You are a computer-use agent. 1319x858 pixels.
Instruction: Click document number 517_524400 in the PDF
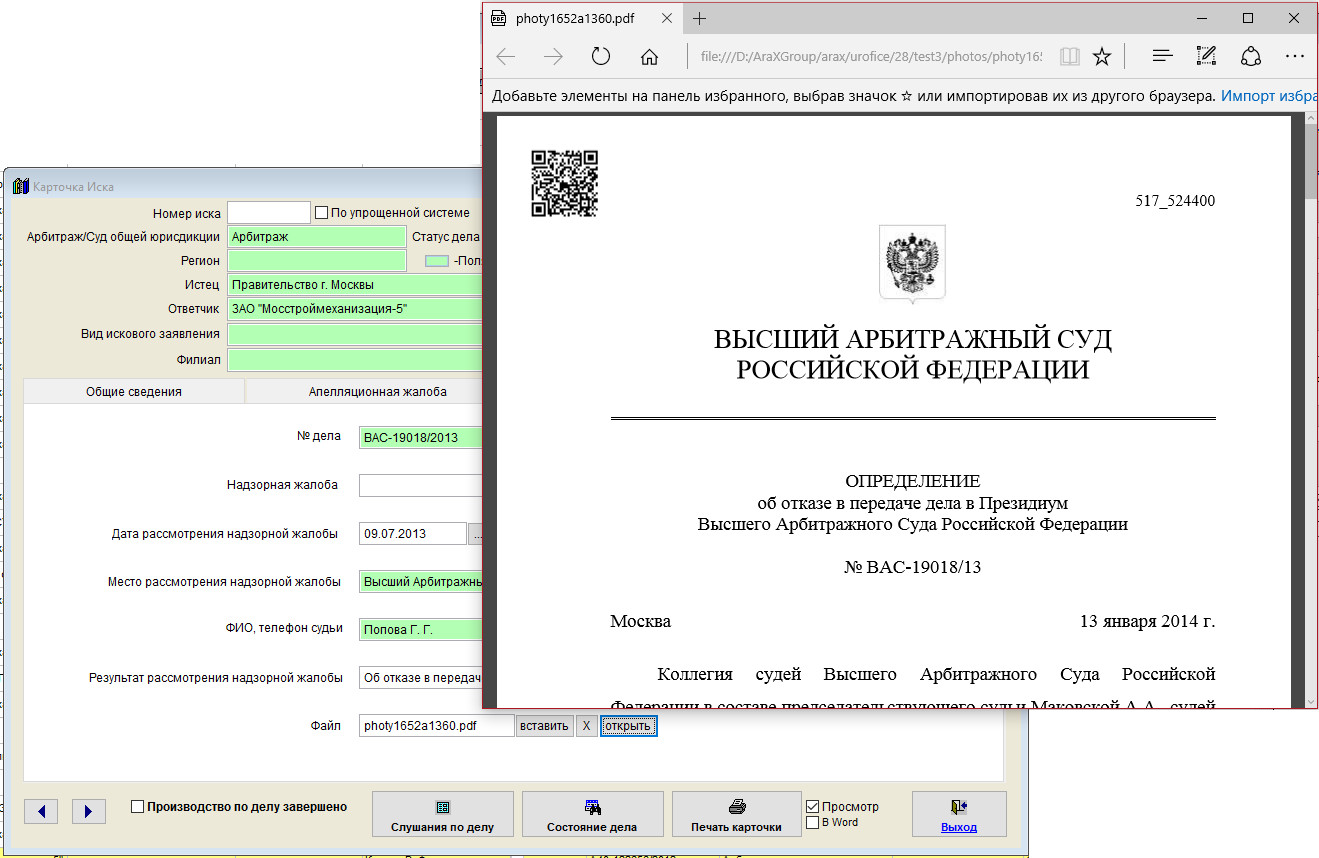click(x=1175, y=201)
